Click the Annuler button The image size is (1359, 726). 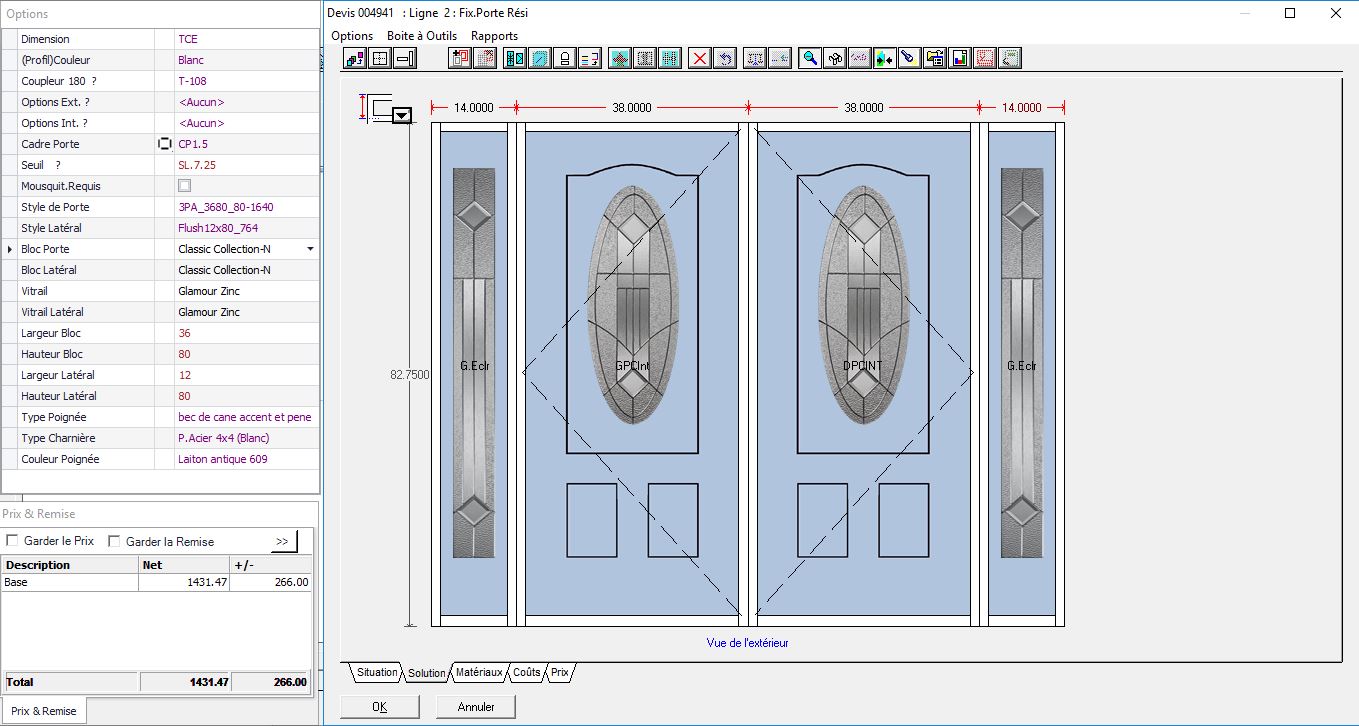476,707
